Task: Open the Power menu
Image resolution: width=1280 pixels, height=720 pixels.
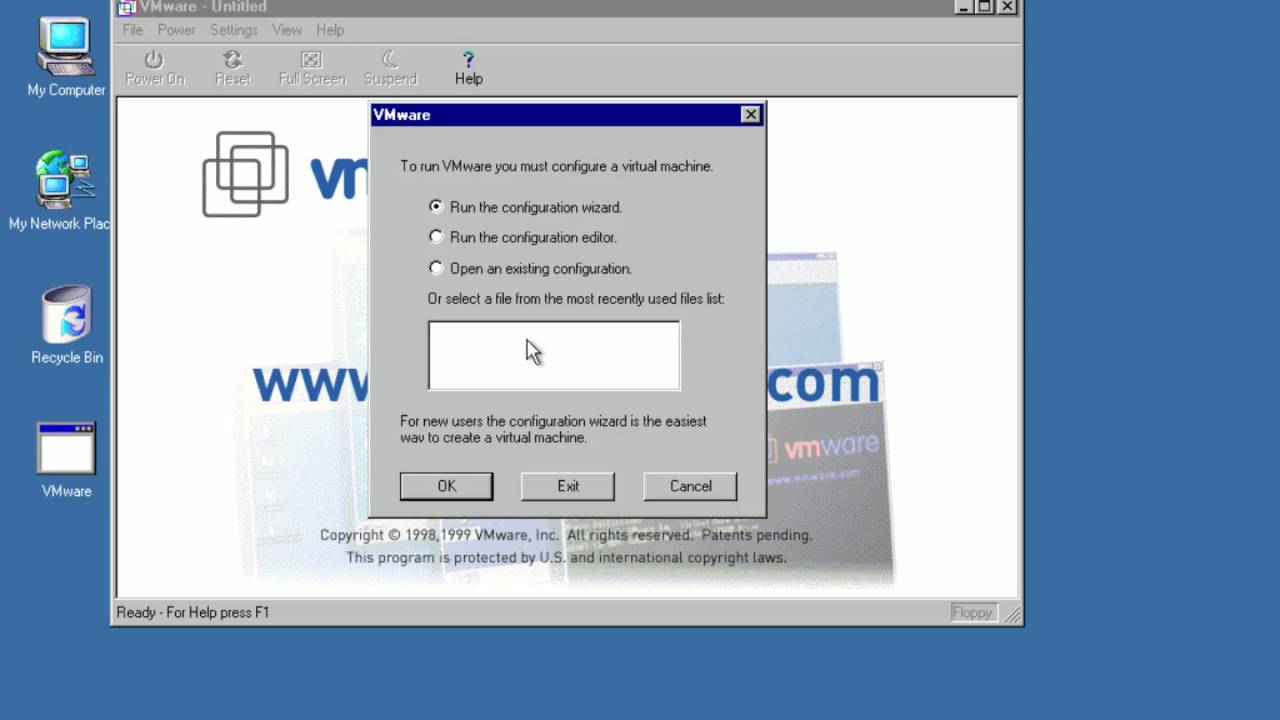Action: [176, 30]
